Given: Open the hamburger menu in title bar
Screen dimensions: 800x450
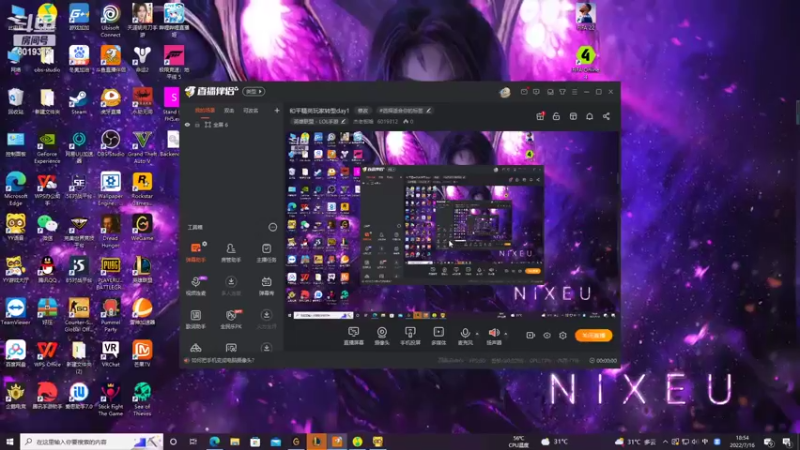Looking at the screenshot, I should click(x=574, y=92).
